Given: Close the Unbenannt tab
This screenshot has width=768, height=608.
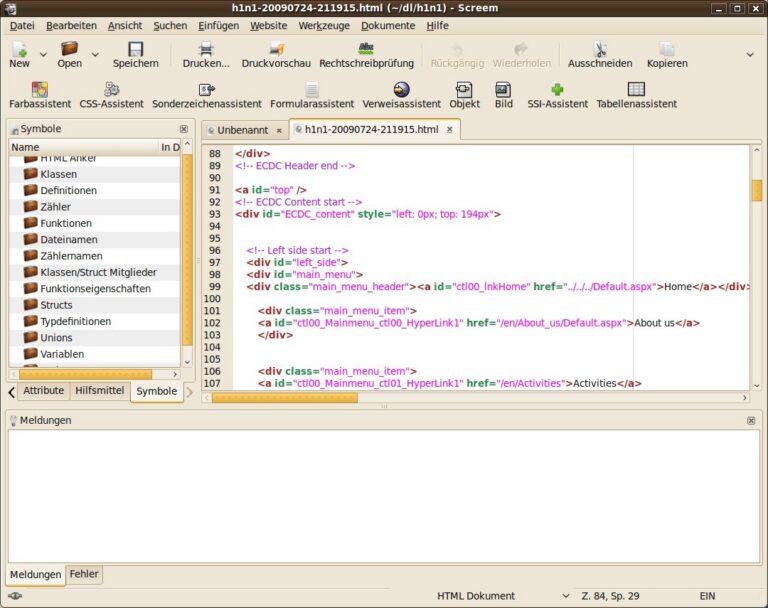Looking at the screenshot, I should pos(279,130).
